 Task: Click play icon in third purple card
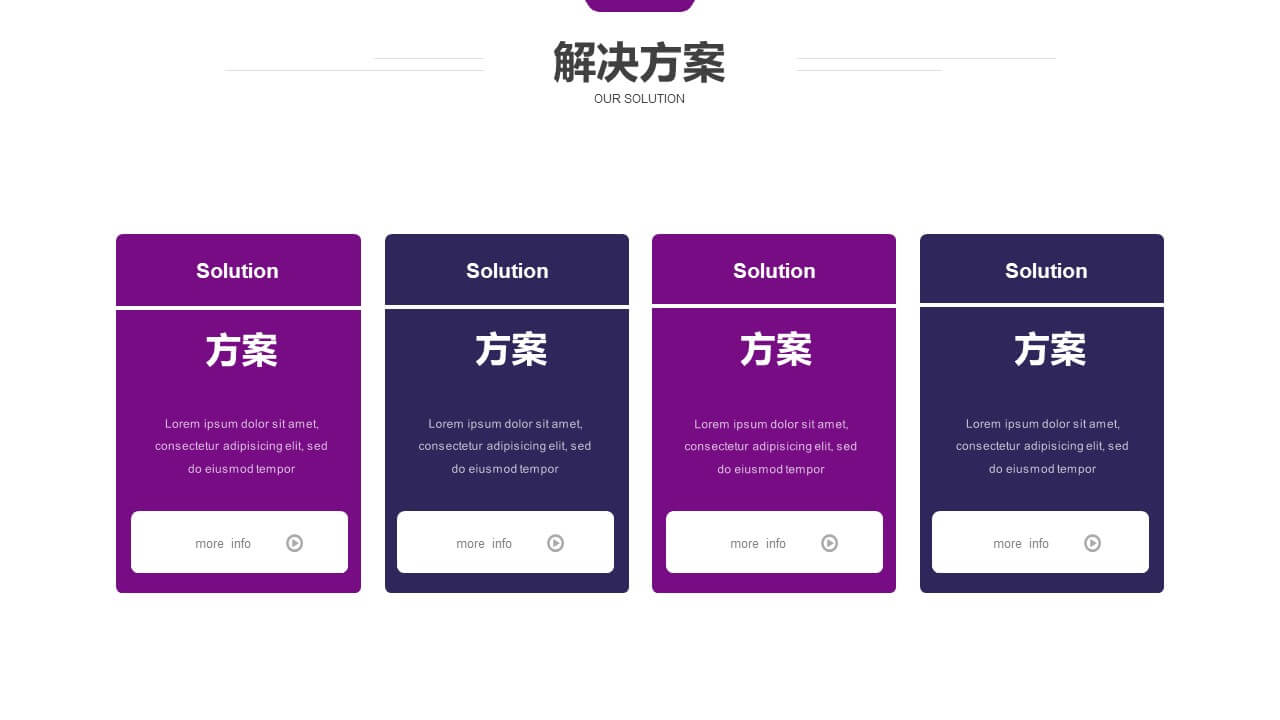[829, 543]
